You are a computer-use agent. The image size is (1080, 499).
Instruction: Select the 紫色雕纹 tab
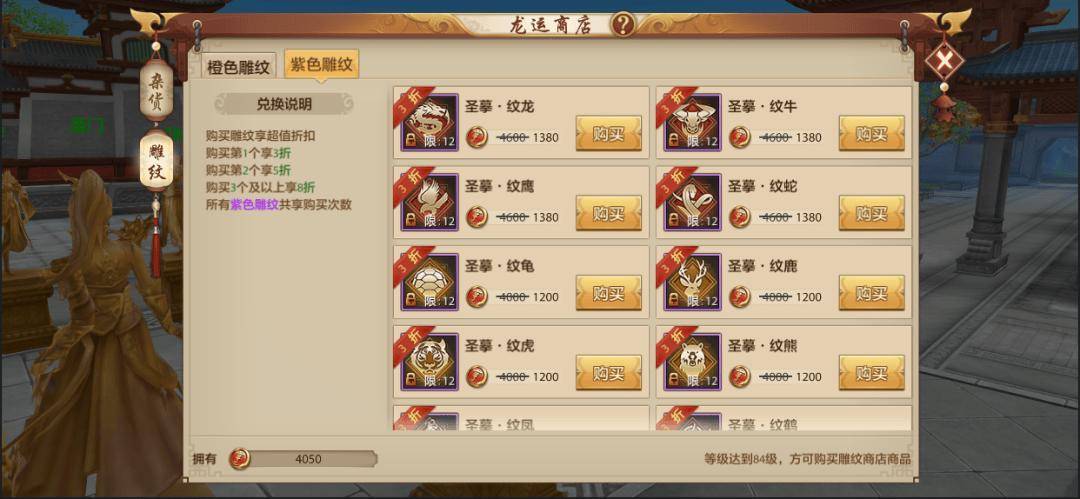coord(321,65)
